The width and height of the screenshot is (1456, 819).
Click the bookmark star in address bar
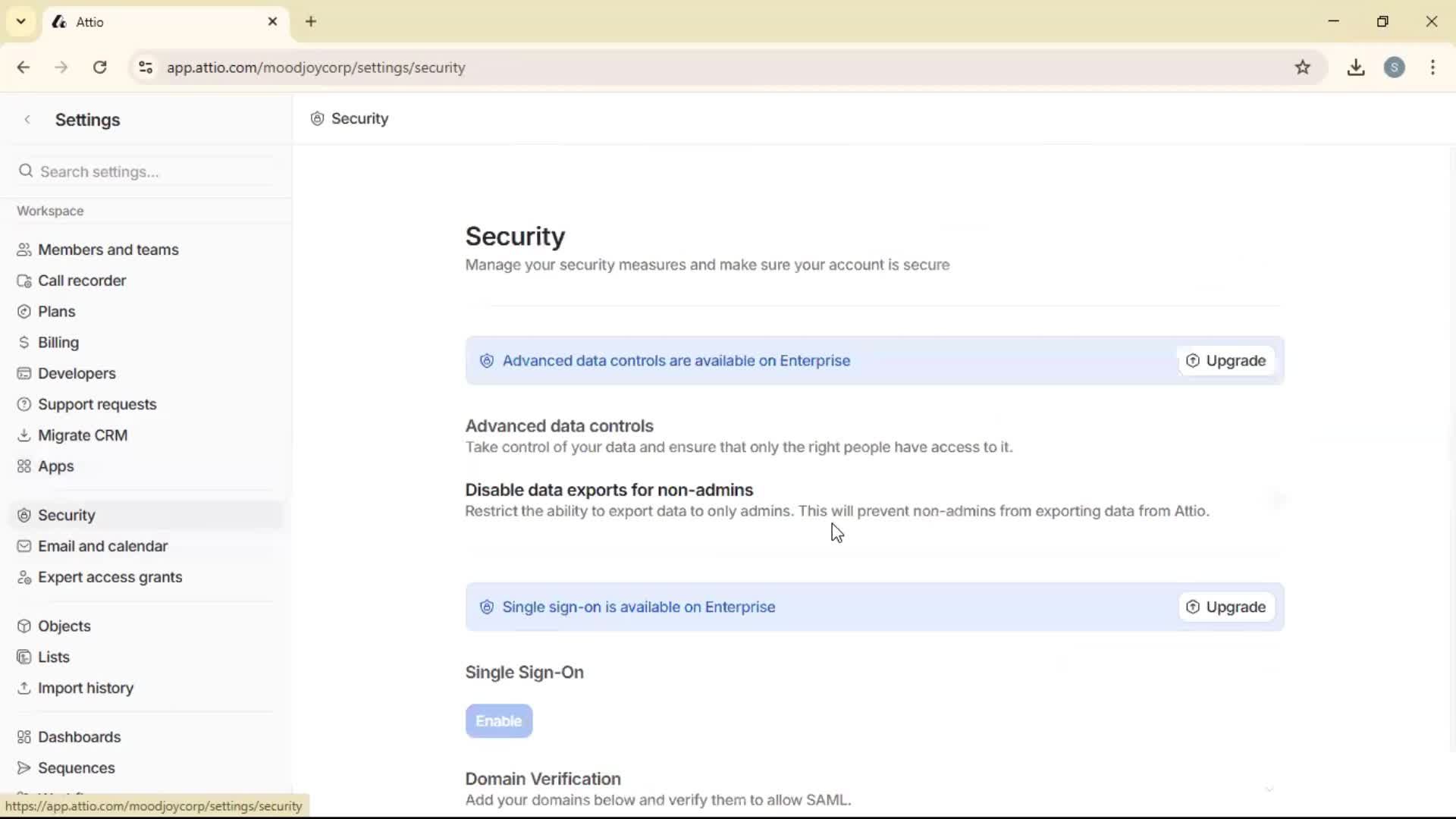[1304, 67]
